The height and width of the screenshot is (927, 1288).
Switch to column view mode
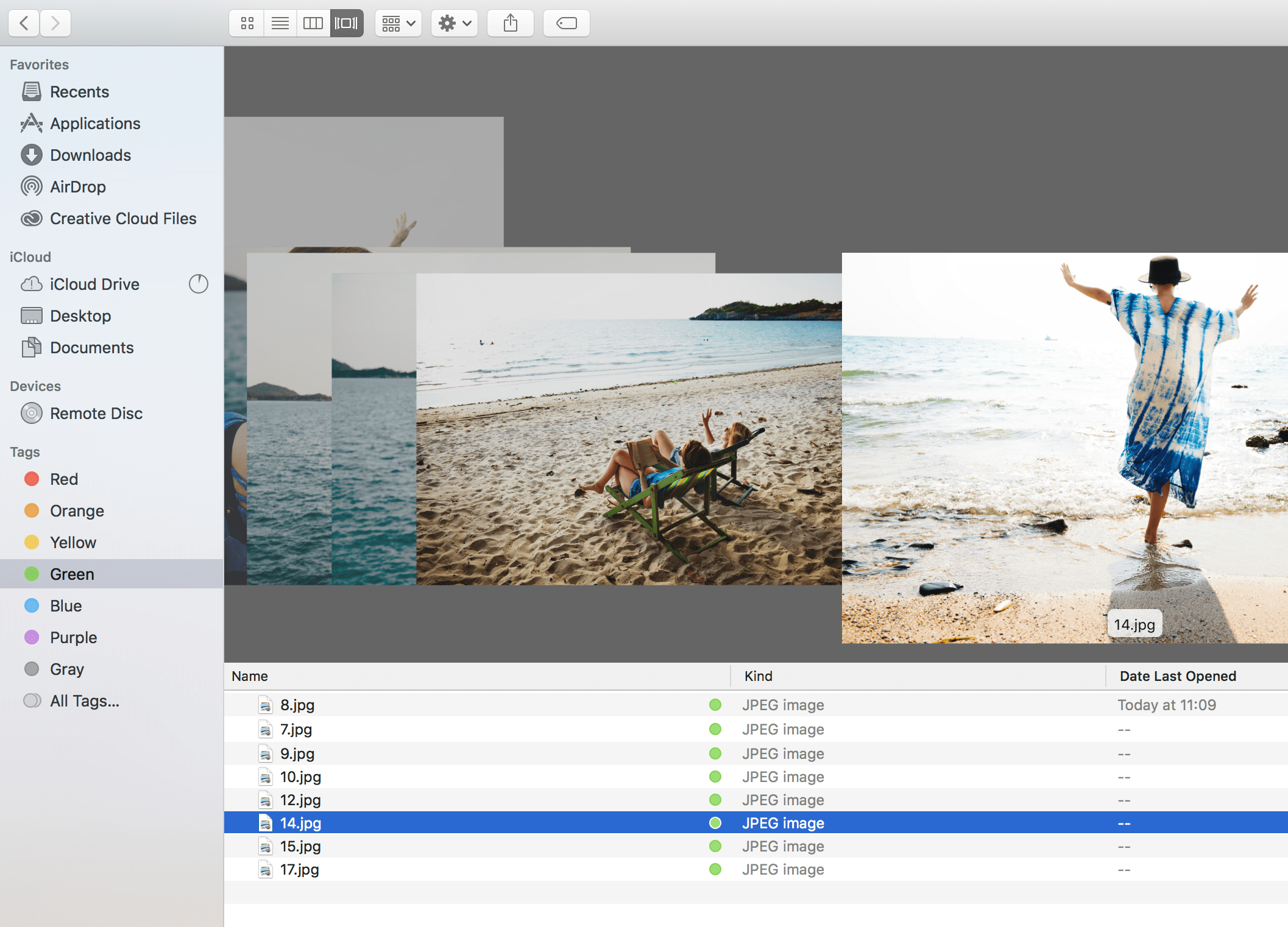[313, 23]
